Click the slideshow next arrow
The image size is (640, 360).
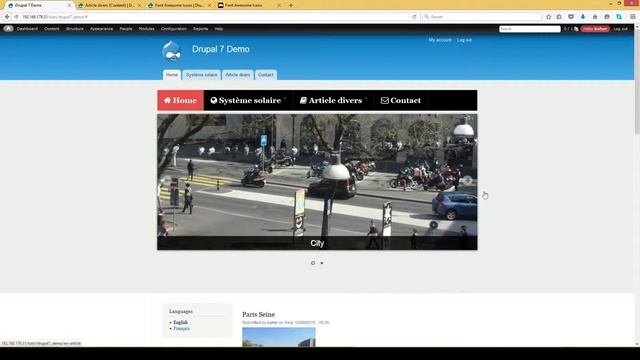467,180
